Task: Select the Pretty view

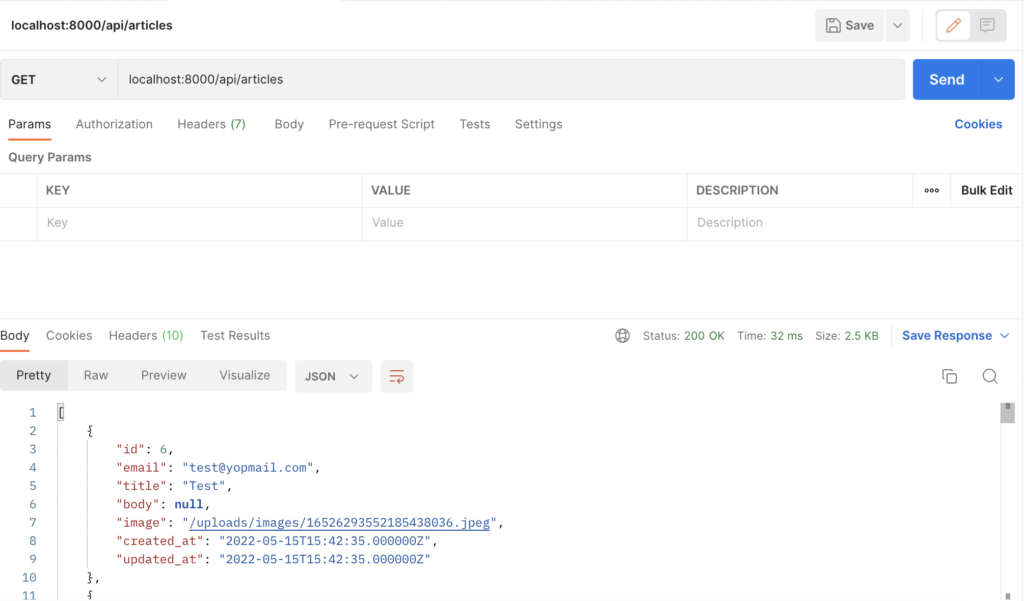Action: pyautogui.click(x=33, y=376)
